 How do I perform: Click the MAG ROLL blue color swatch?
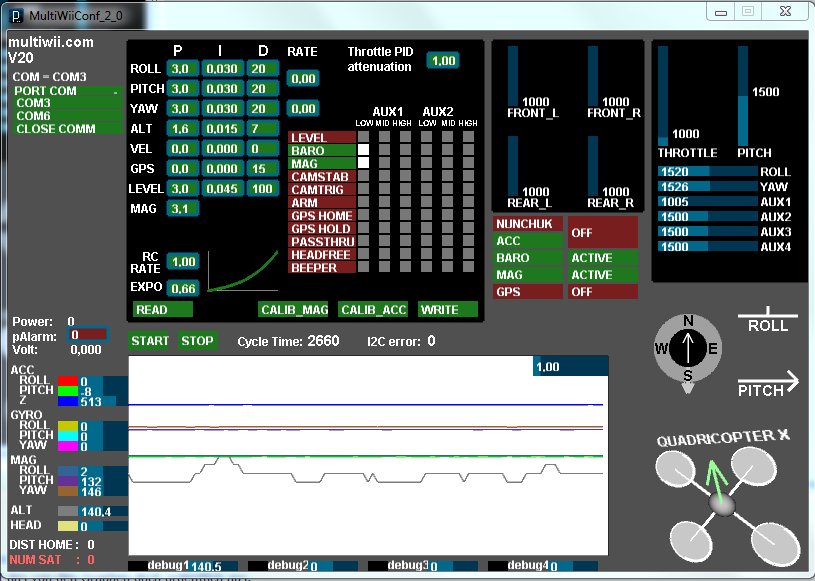tap(68, 471)
